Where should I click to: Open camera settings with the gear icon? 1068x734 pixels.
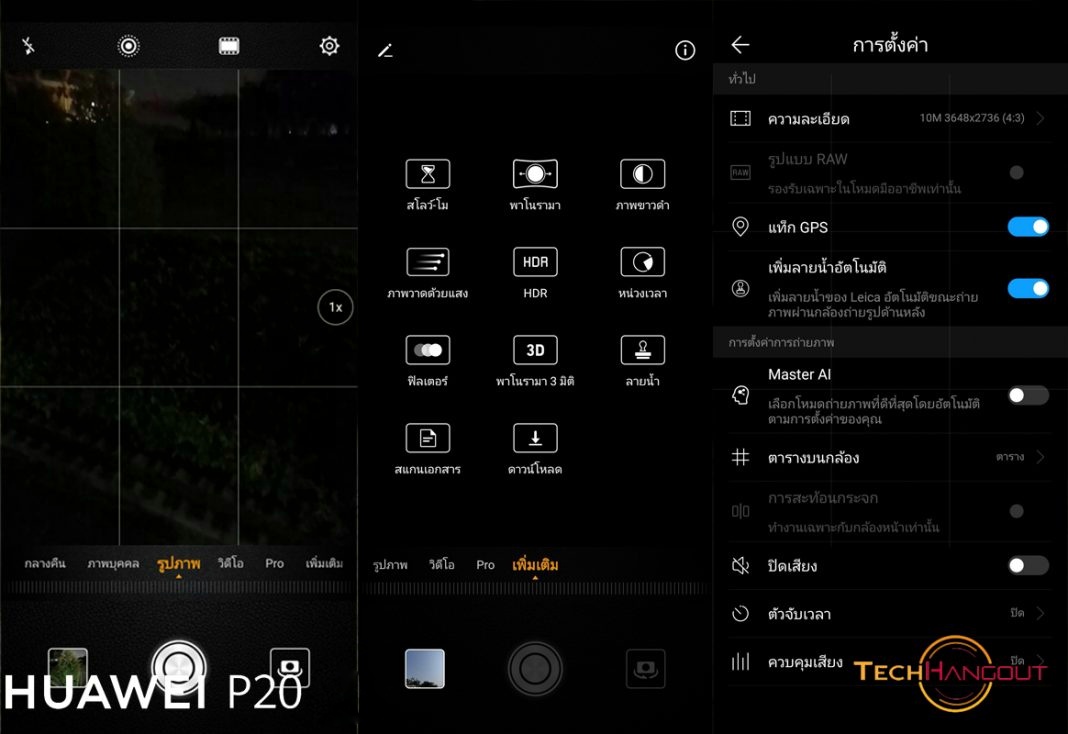click(330, 46)
